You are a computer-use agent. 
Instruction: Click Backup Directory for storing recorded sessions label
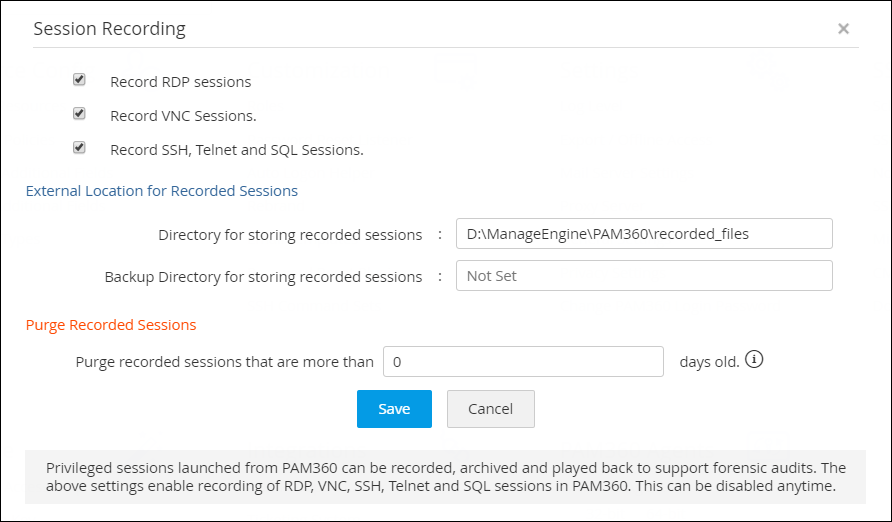point(263,277)
